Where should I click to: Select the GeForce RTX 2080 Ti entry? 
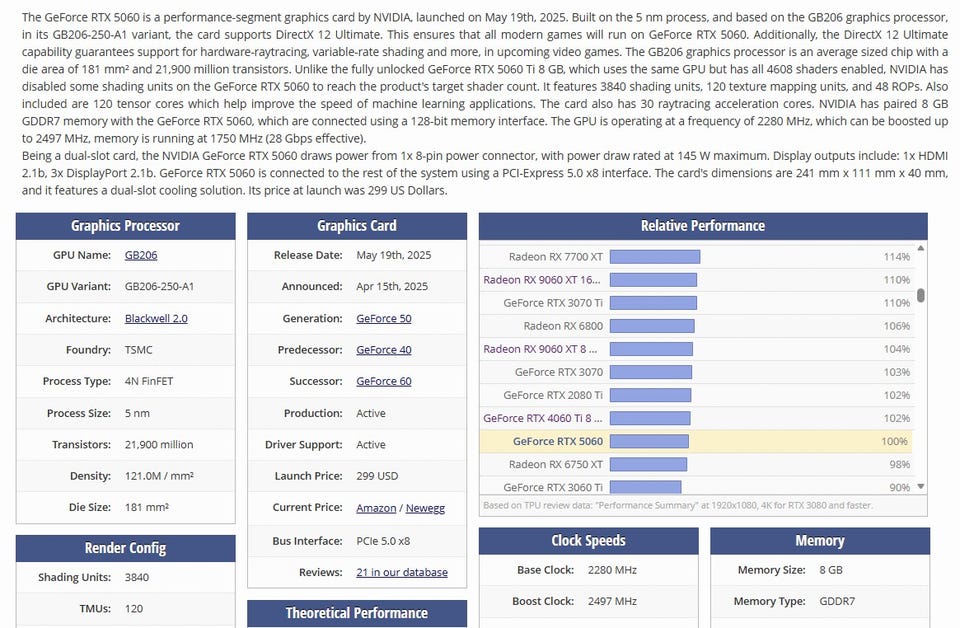pos(553,395)
